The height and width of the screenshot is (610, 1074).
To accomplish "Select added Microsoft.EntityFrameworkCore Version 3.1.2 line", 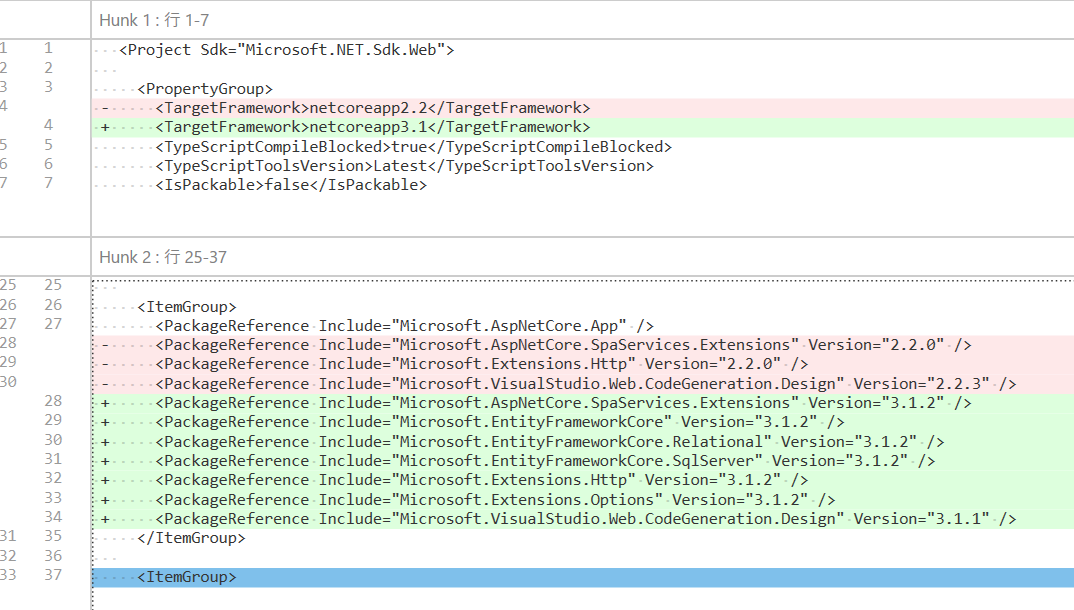I will point(582,422).
